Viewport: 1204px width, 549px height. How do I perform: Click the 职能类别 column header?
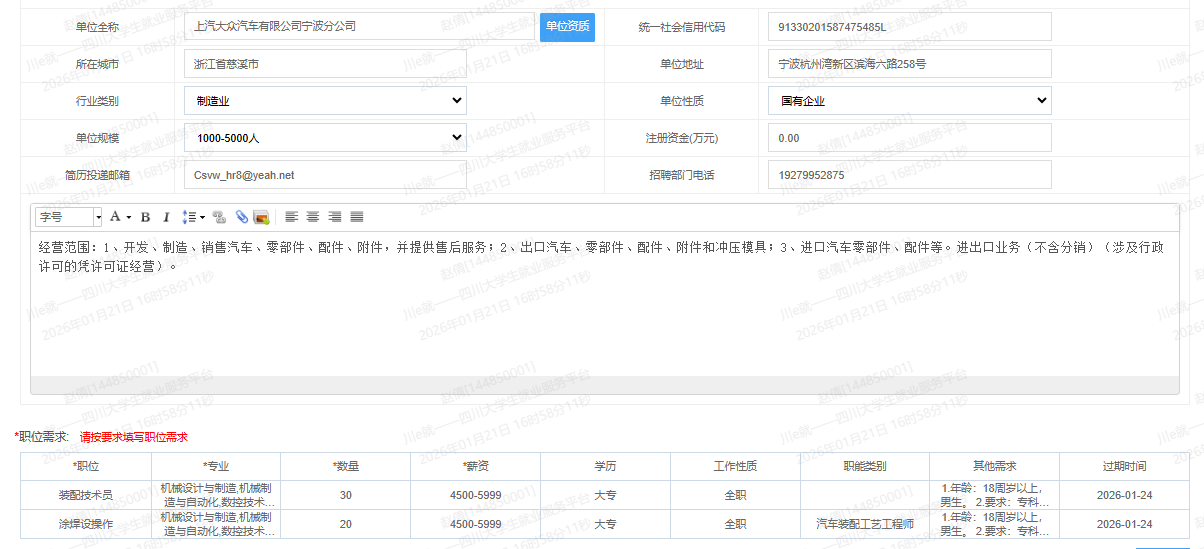865,466
